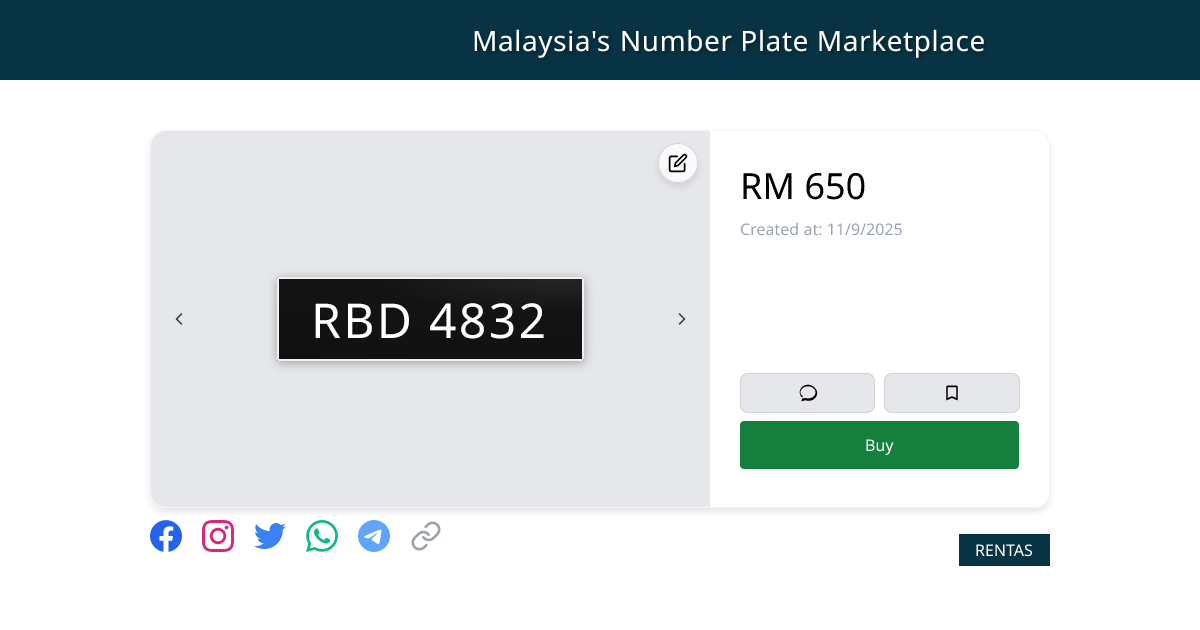The width and height of the screenshot is (1200, 630).
Task: Toggle the save icon on the listing
Action: tap(951, 392)
